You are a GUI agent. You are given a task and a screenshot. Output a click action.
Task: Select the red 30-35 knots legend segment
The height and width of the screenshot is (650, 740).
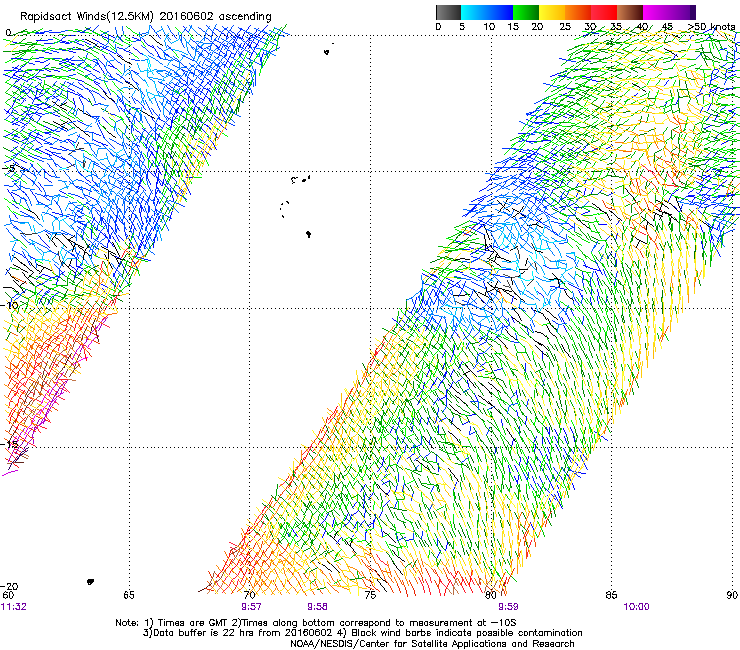click(x=604, y=12)
